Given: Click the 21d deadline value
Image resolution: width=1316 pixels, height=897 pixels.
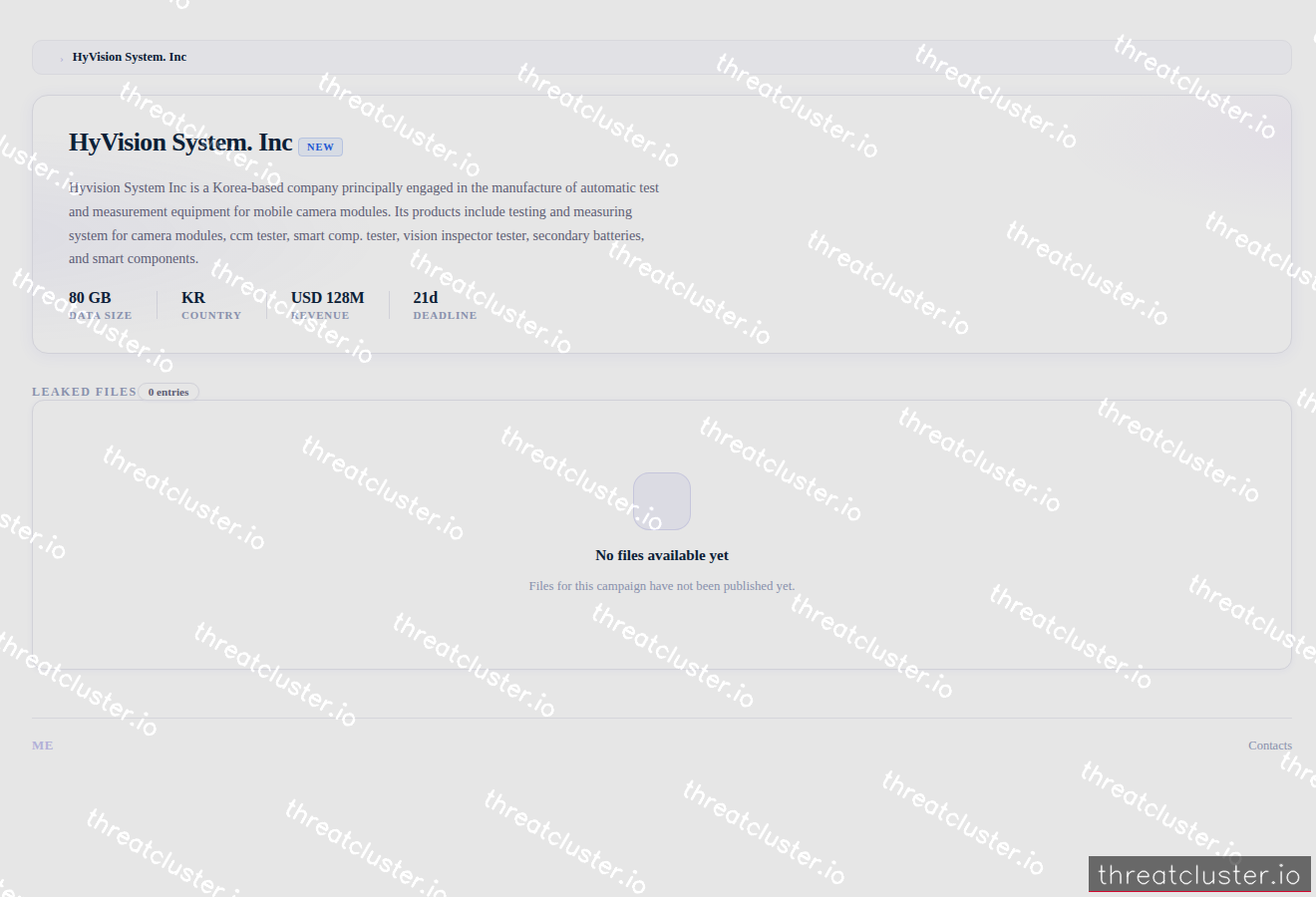Looking at the screenshot, I should pos(426,297).
